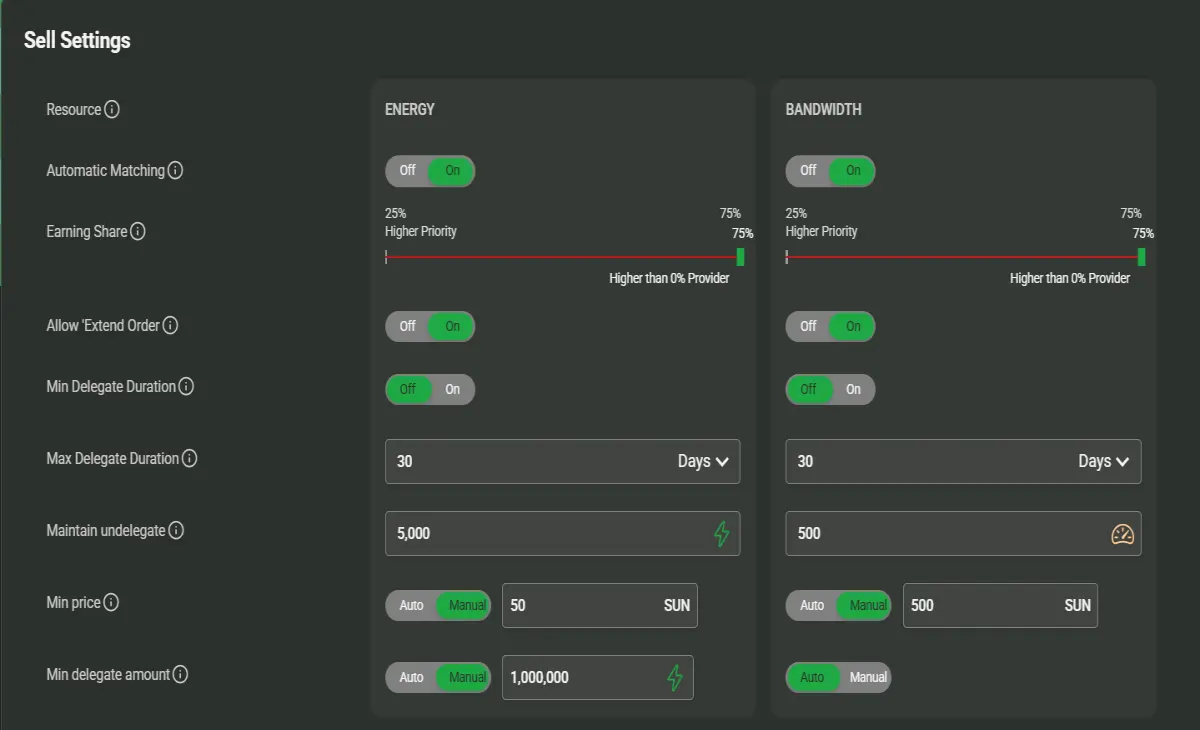Open the Days dropdown for Energy max duration
Screen dimensions: 1200x730
pyautogui.click(x=702, y=461)
